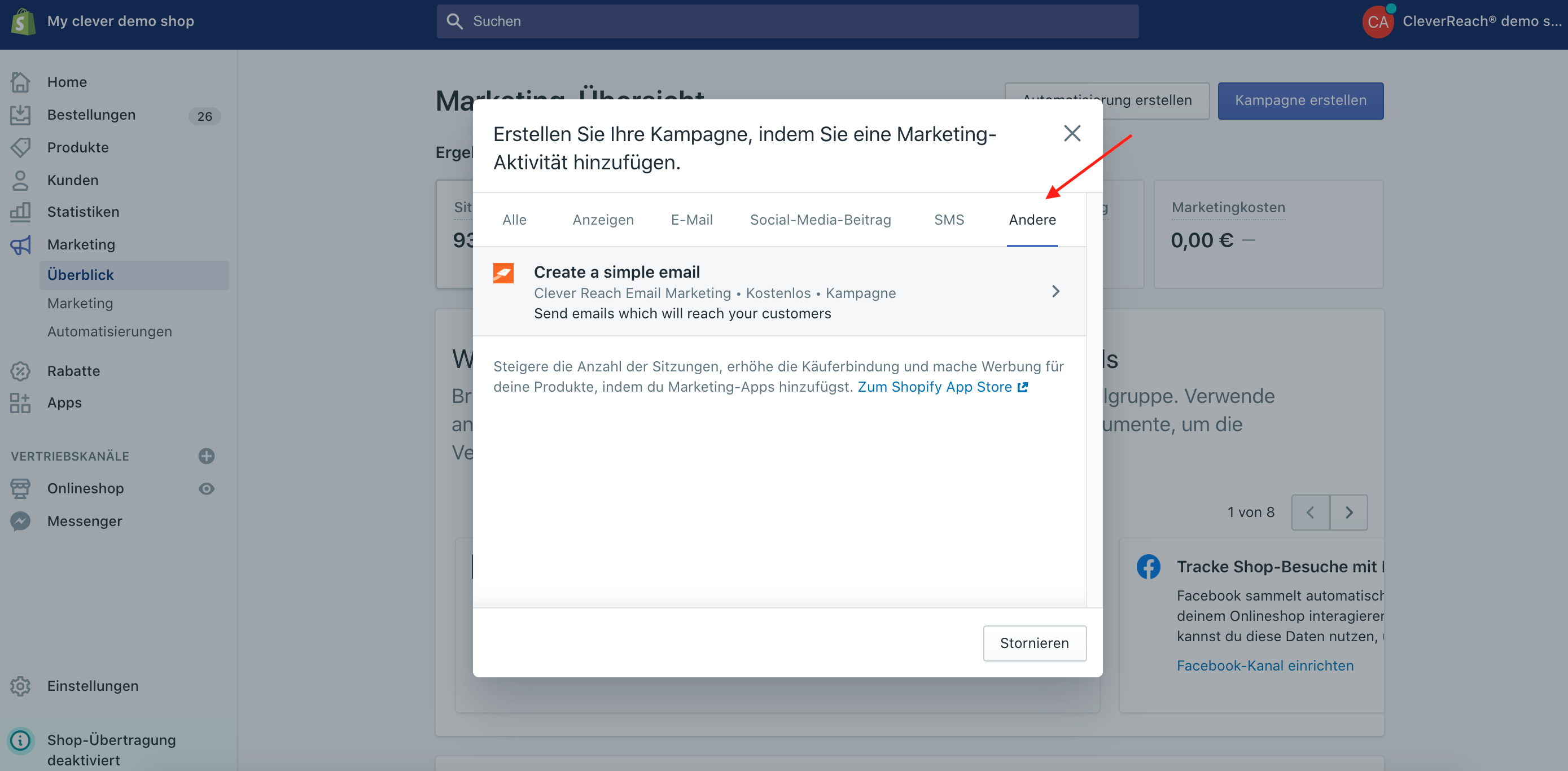Open Create a simple email chevron
This screenshot has width=1568, height=771.
click(1055, 291)
